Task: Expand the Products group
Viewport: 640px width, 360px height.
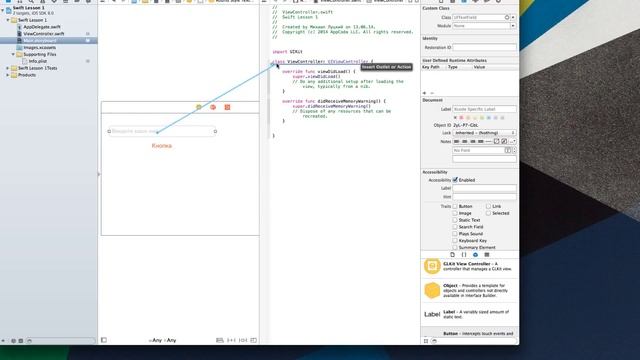Action: (x=8, y=75)
